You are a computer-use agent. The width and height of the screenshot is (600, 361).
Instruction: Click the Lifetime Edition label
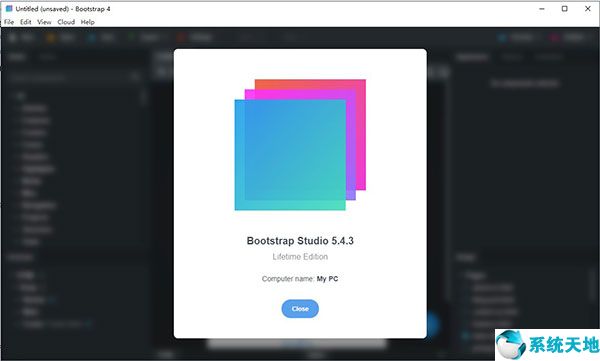click(x=300, y=256)
